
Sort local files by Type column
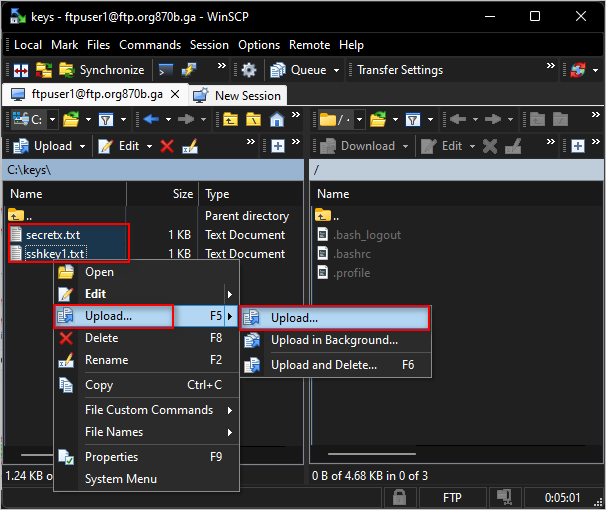coord(251,194)
